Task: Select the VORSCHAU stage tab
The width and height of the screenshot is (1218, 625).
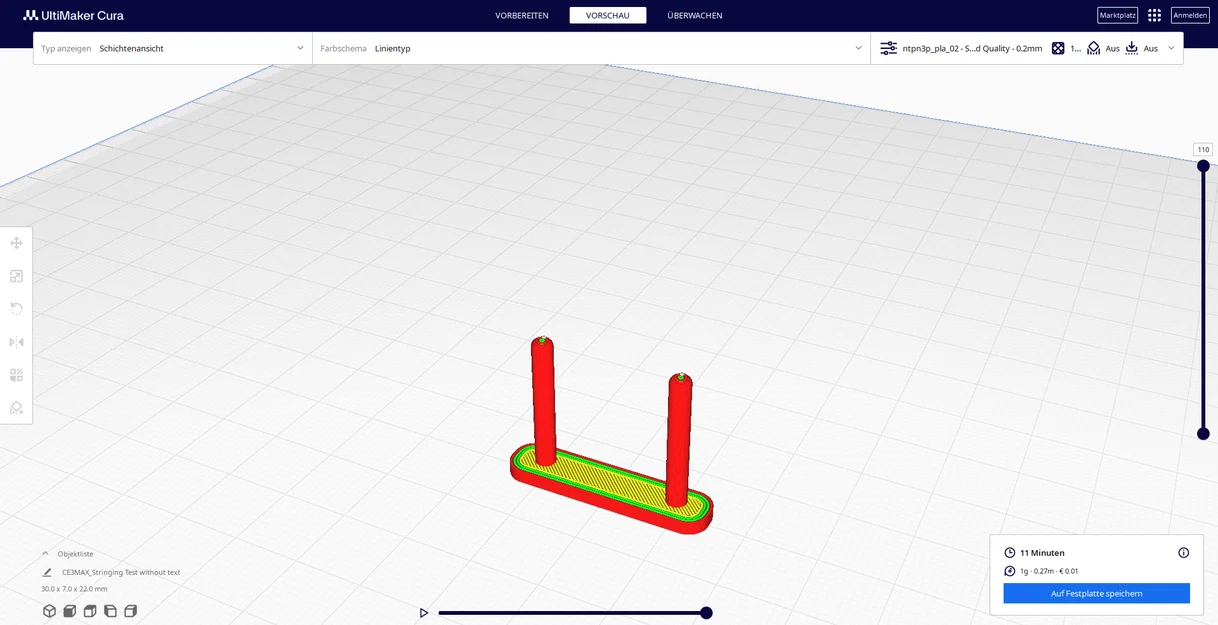Action: tap(608, 15)
